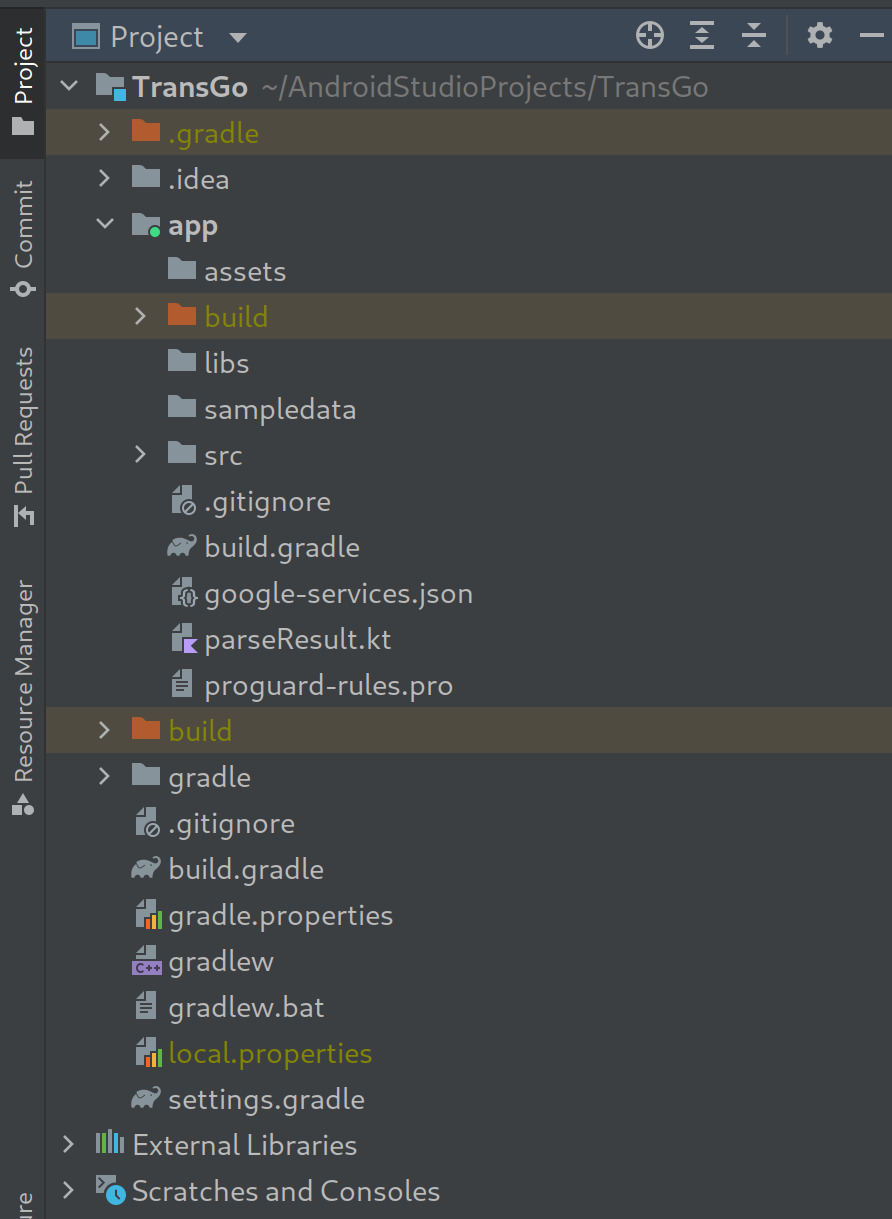Select root-level .gitignore file name
The height and width of the screenshot is (1219, 892).
tap(231, 824)
